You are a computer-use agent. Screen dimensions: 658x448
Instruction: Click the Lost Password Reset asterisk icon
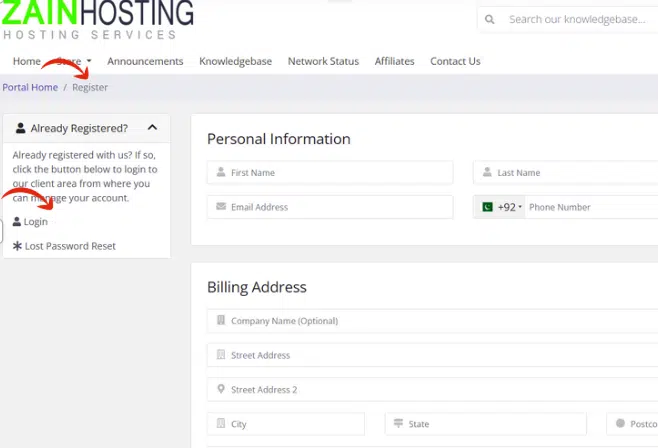17,246
